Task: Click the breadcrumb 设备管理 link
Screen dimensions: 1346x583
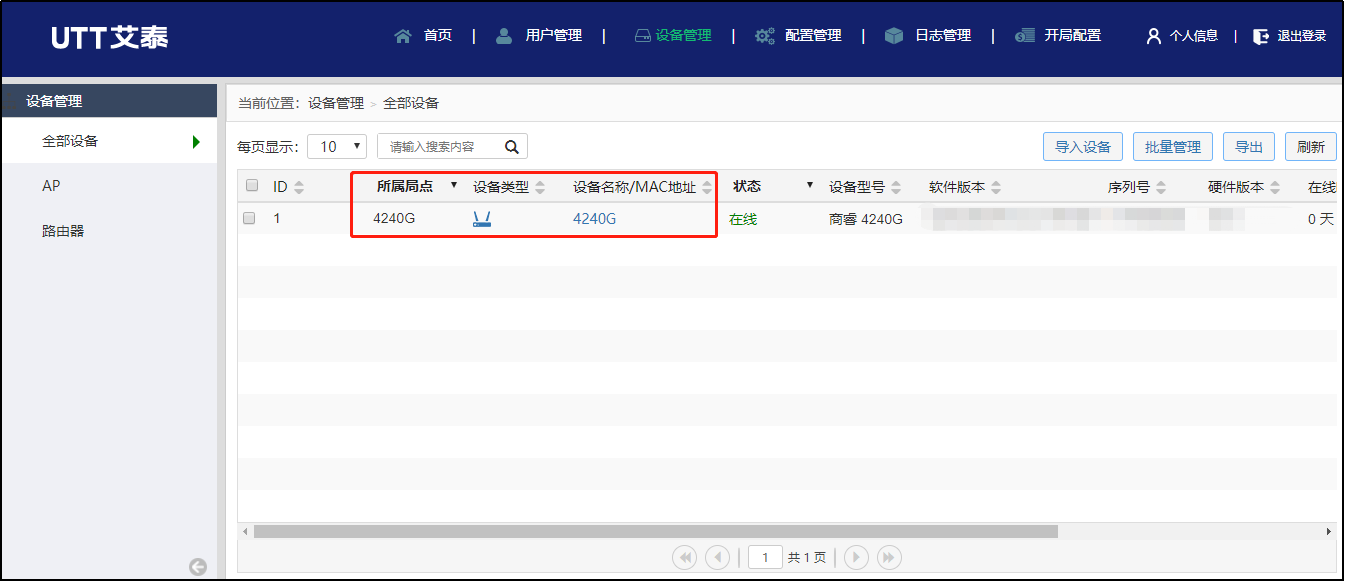Action: click(x=336, y=103)
